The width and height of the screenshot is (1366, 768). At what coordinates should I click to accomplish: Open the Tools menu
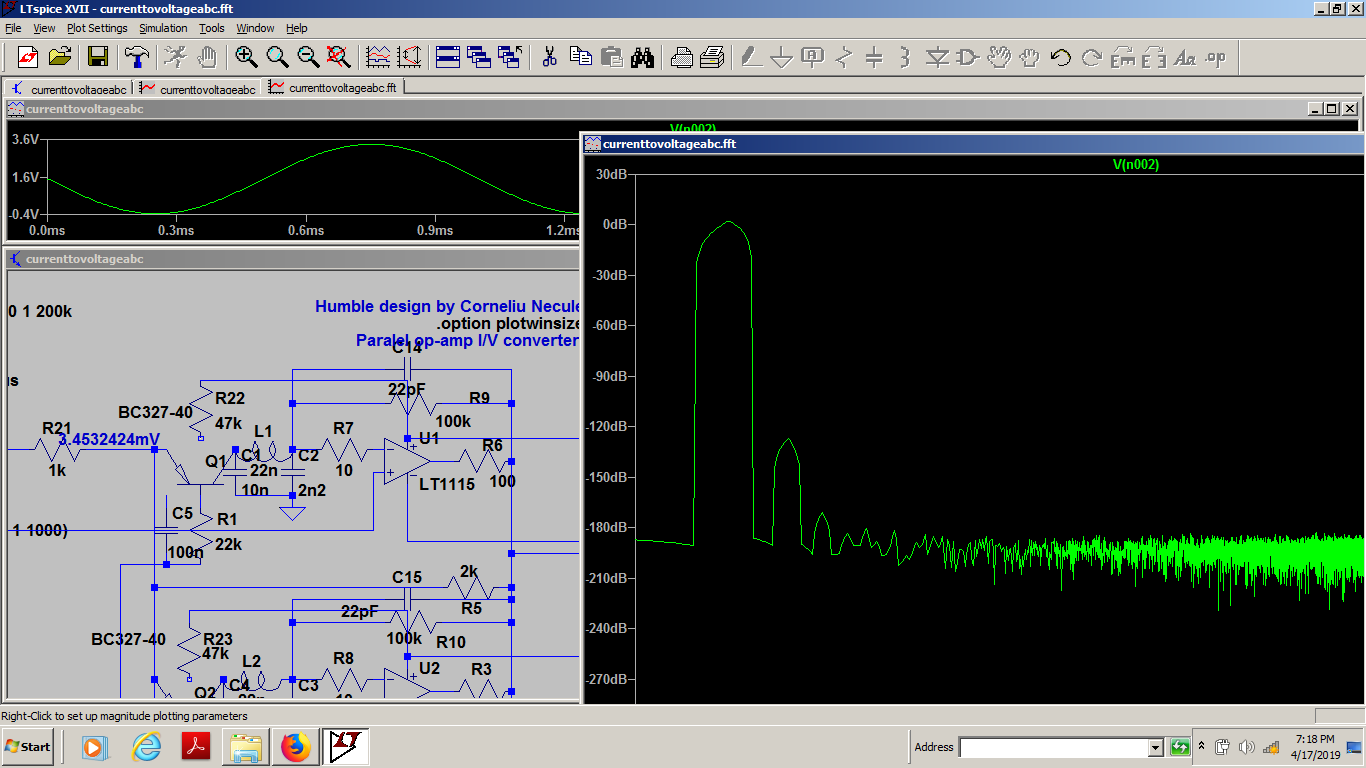(212, 28)
